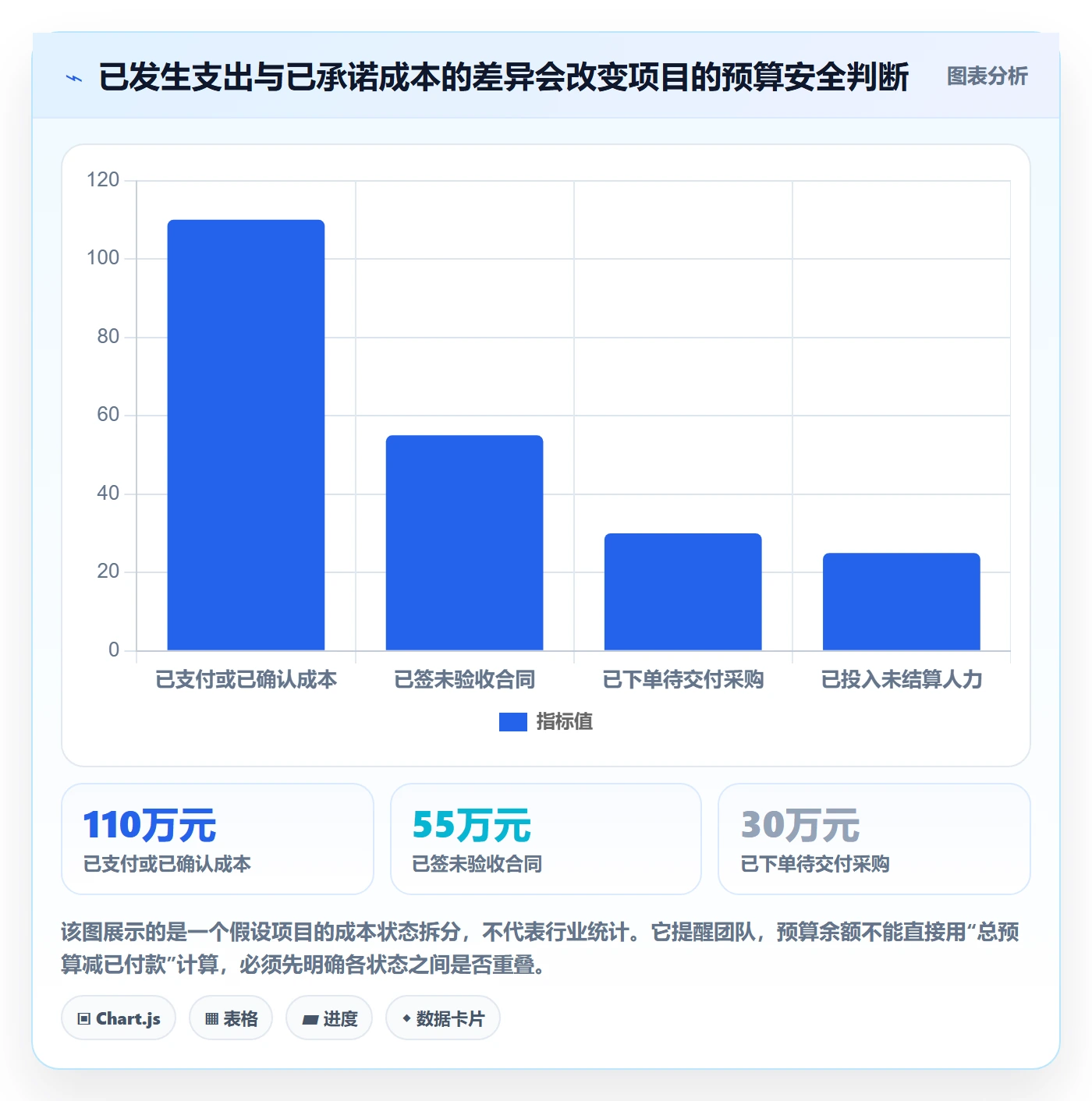
Task: Click the square icon in Chart.js chip
Action: tap(84, 1018)
